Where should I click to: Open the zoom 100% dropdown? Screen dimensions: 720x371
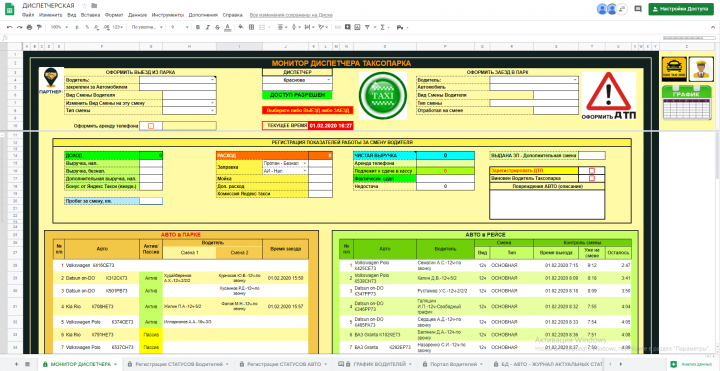coord(58,27)
